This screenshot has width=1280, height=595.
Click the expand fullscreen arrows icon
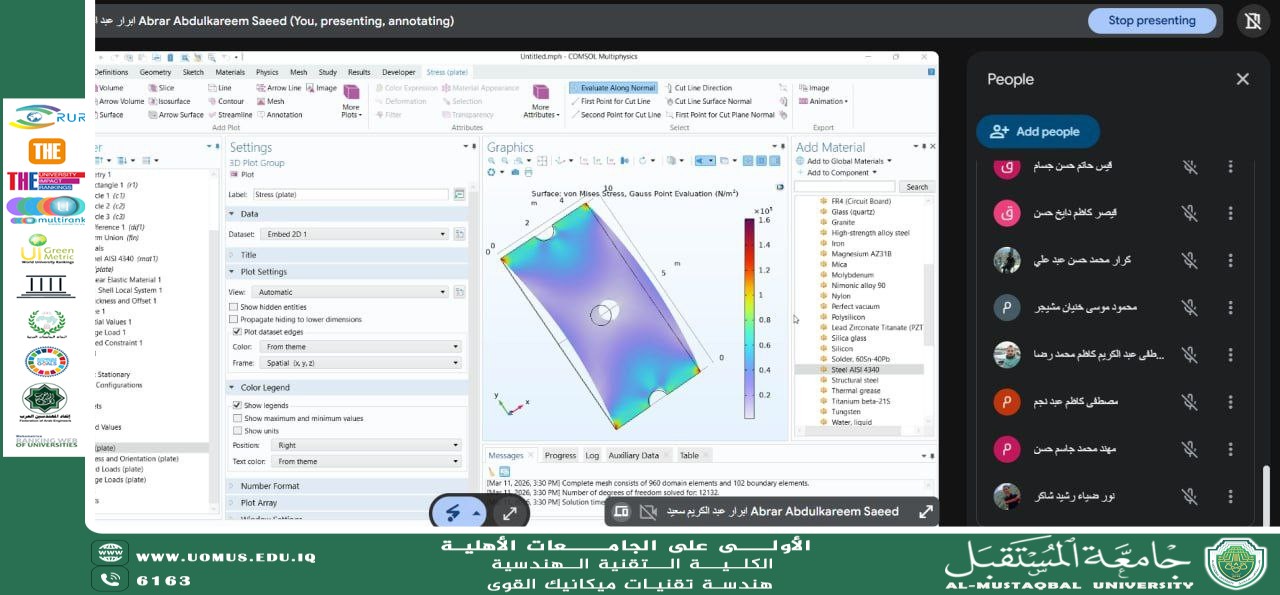point(509,513)
